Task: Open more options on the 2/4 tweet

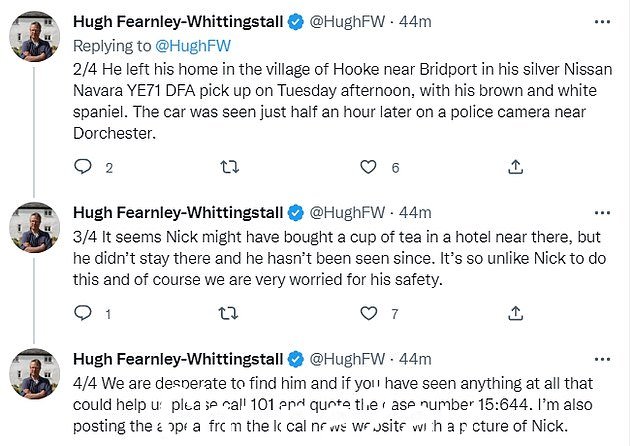Action: (602, 22)
